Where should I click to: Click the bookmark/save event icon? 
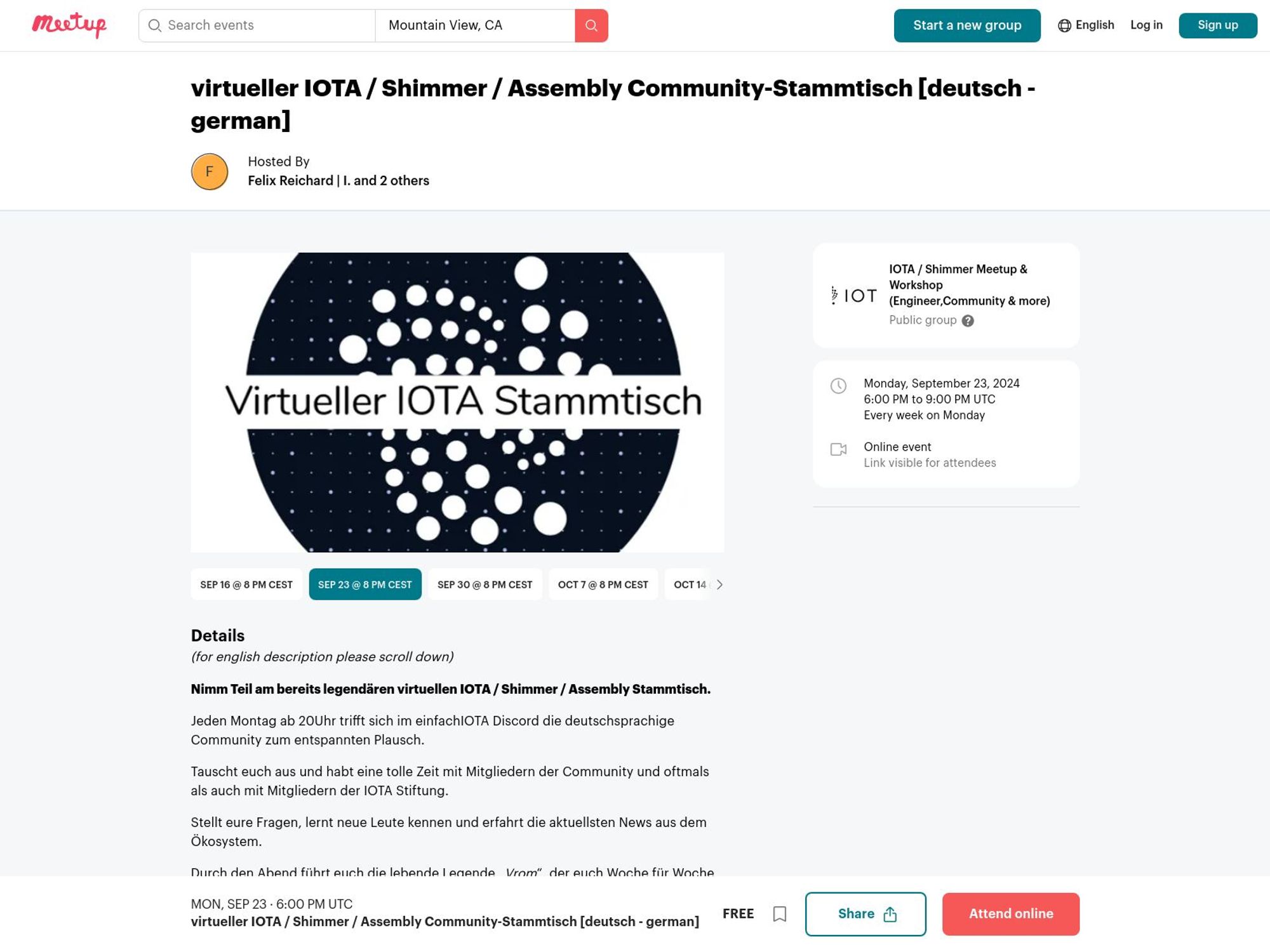click(x=779, y=913)
